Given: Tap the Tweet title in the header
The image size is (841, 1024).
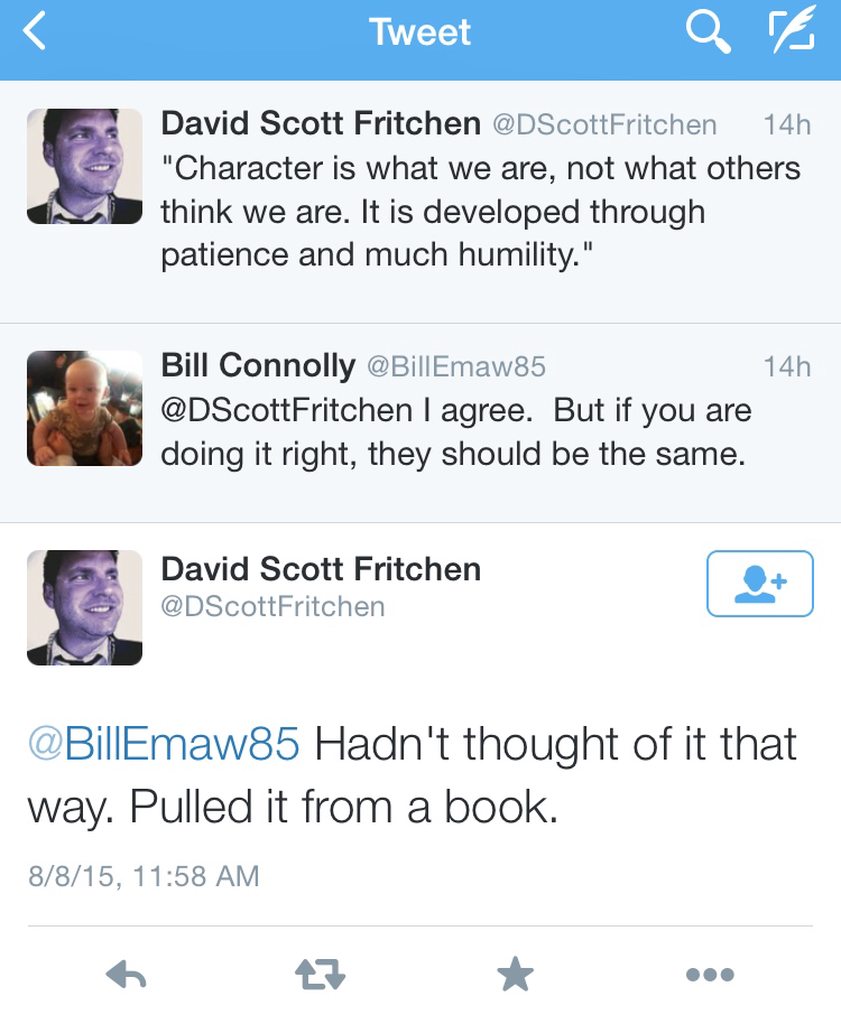Looking at the screenshot, I should [x=420, y=32].
